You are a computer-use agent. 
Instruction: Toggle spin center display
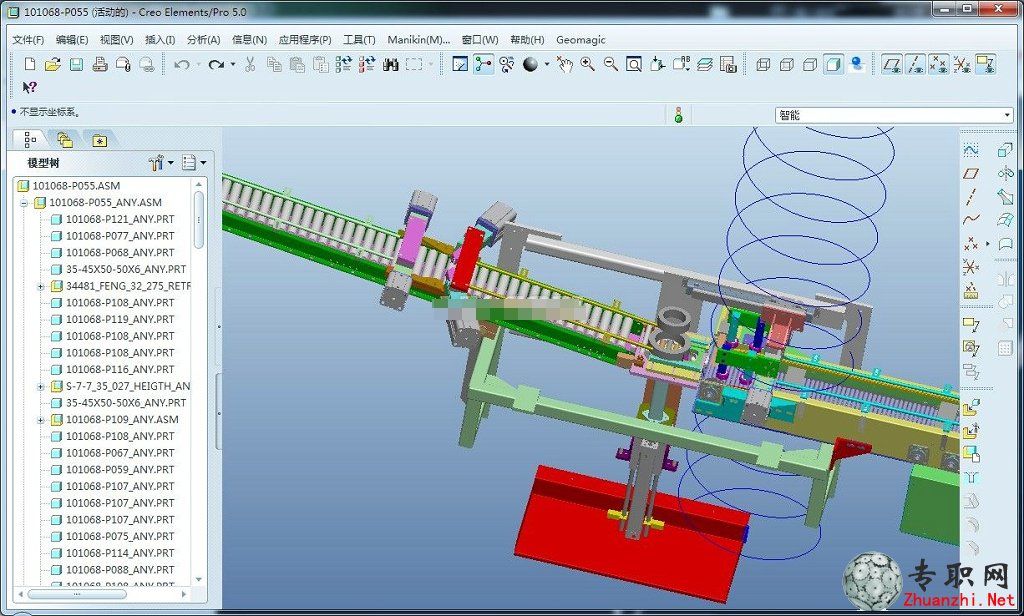pyautogui.click(x=484, y=64)
